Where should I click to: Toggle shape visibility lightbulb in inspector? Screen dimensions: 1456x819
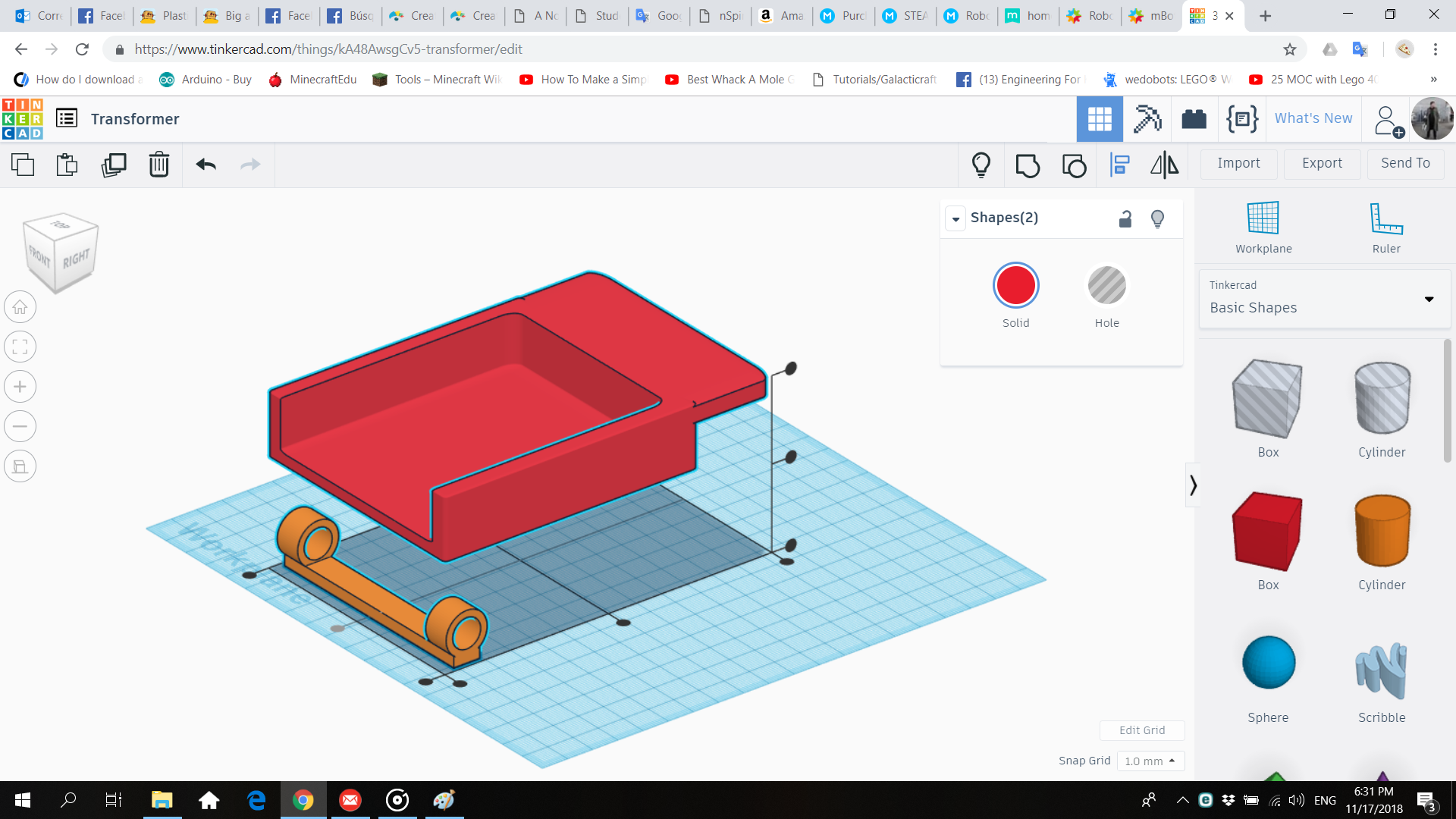click(1157, 219)
